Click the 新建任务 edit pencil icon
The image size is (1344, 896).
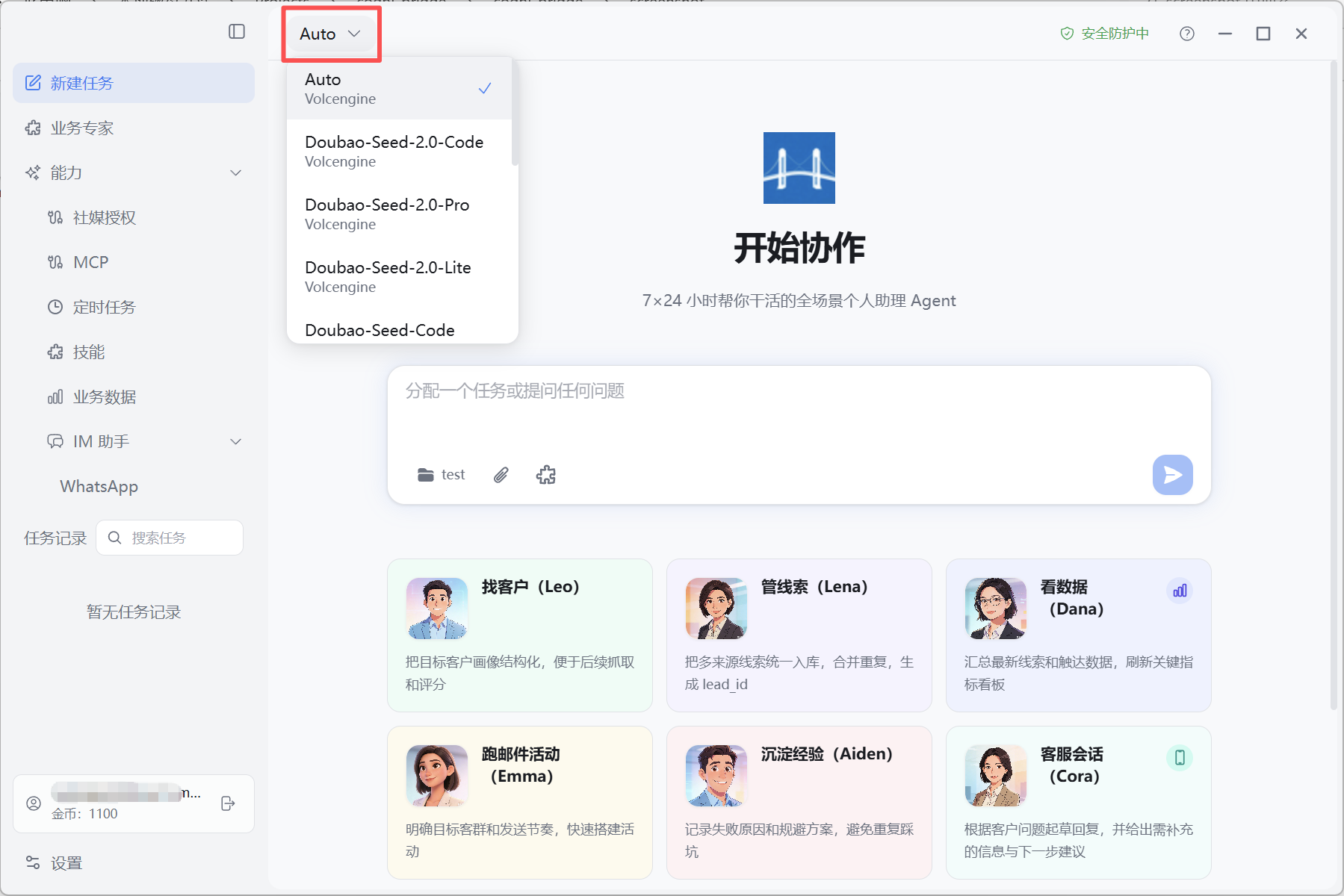[x=33, y=83]
